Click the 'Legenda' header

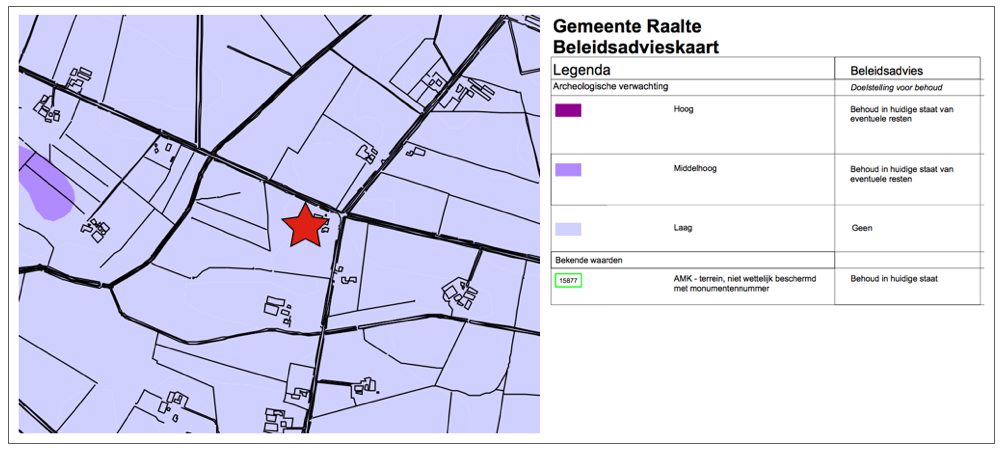pos(581,69)
